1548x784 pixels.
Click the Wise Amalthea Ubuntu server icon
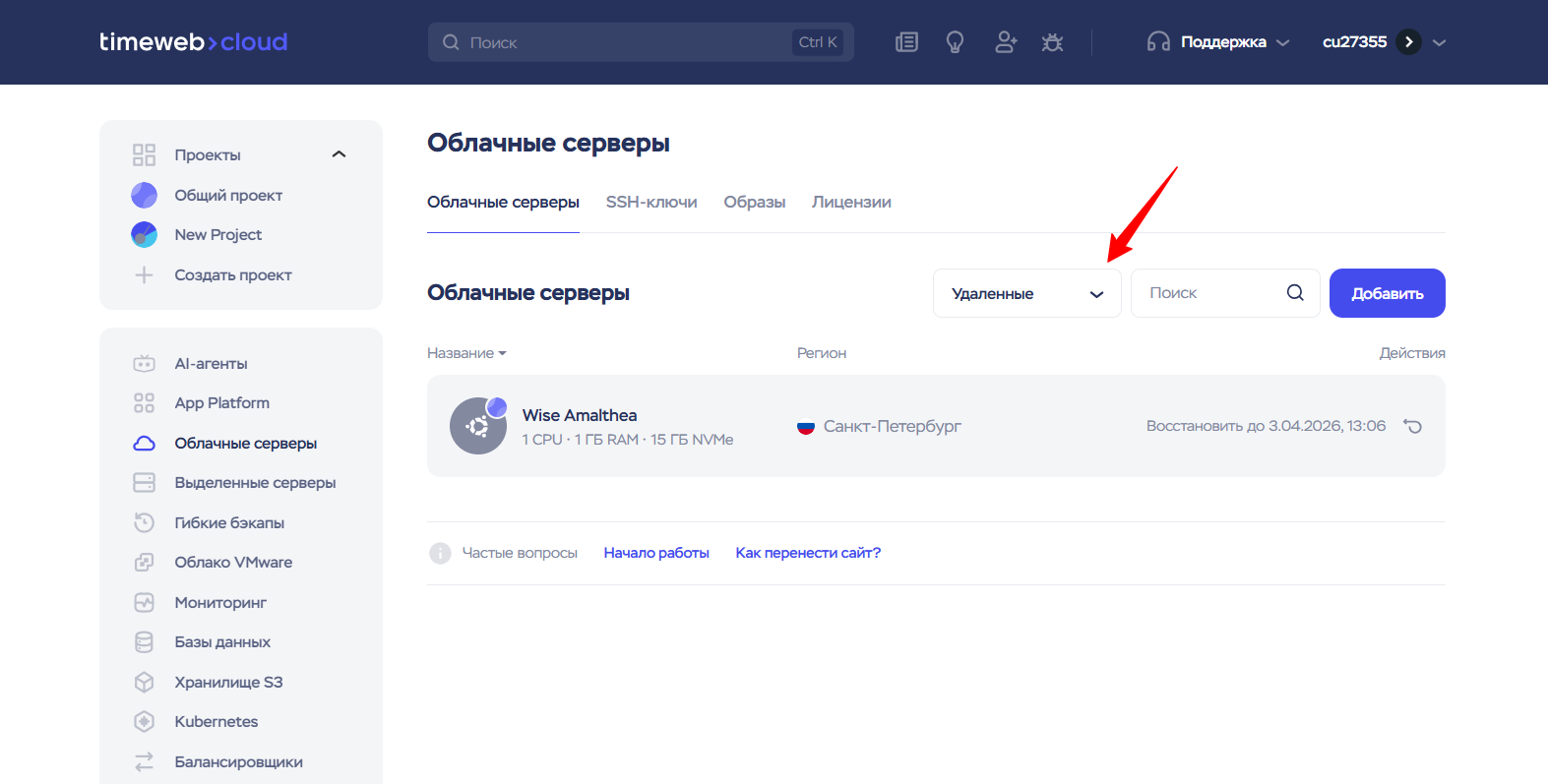[x=478, y=426]
